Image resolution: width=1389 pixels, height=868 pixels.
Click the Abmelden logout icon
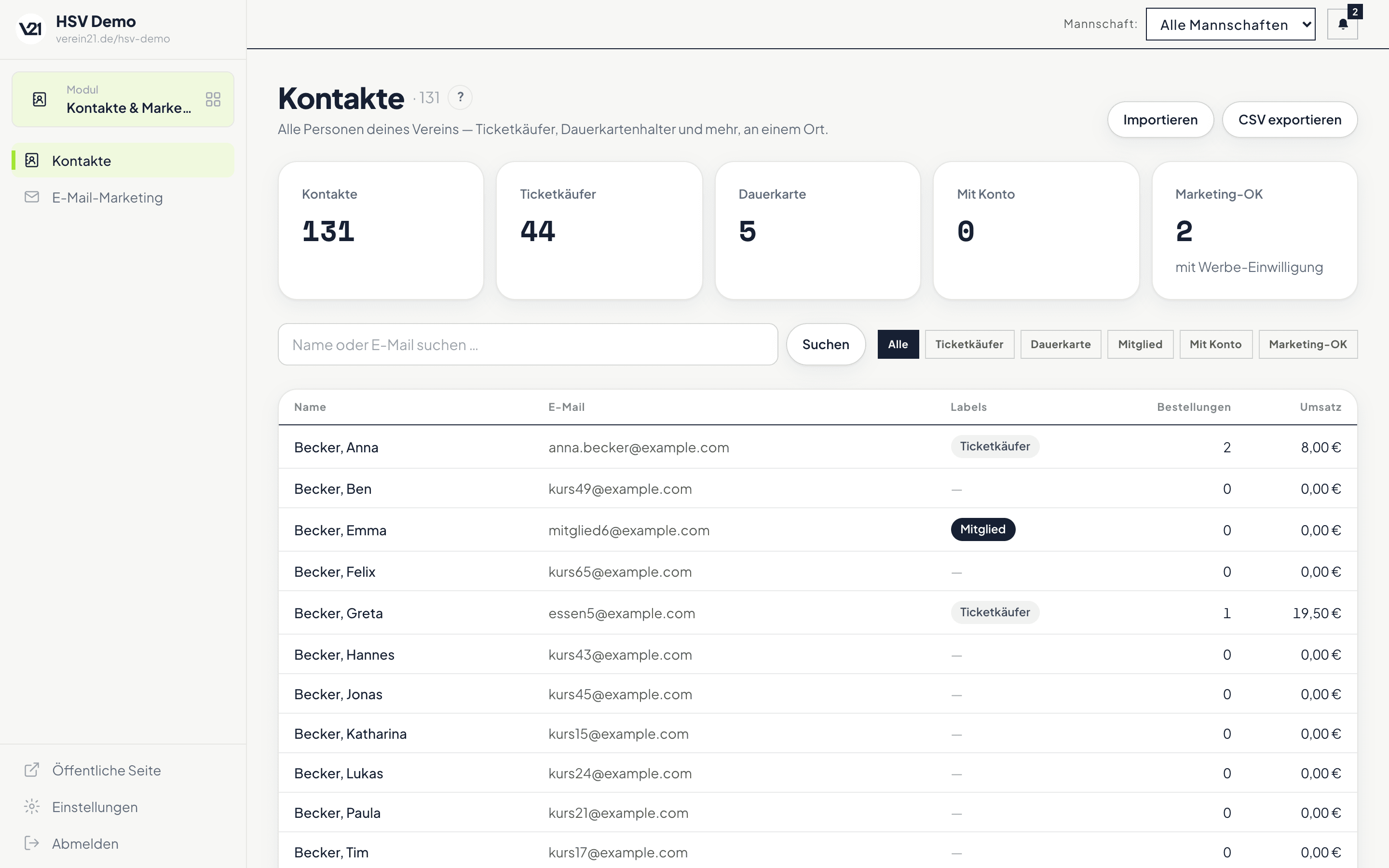32,843
